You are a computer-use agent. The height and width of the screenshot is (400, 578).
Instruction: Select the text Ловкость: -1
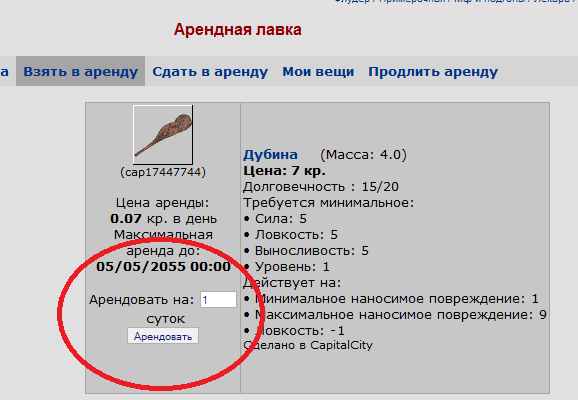point(300,331)
